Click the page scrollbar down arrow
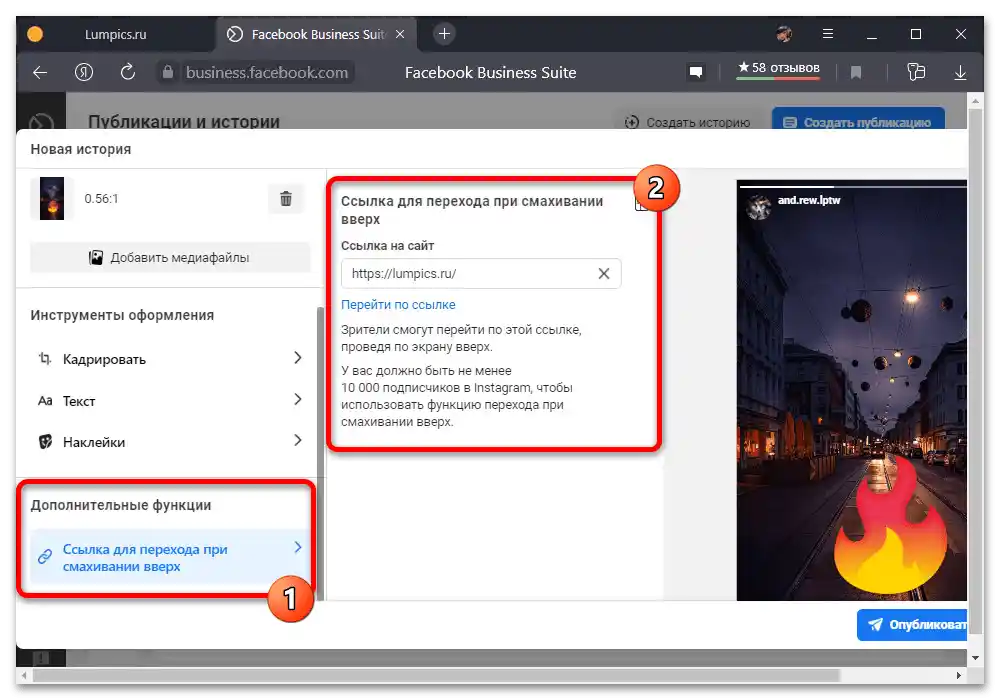The height and width of the screenshot is (700, 1000). (974, 658)
